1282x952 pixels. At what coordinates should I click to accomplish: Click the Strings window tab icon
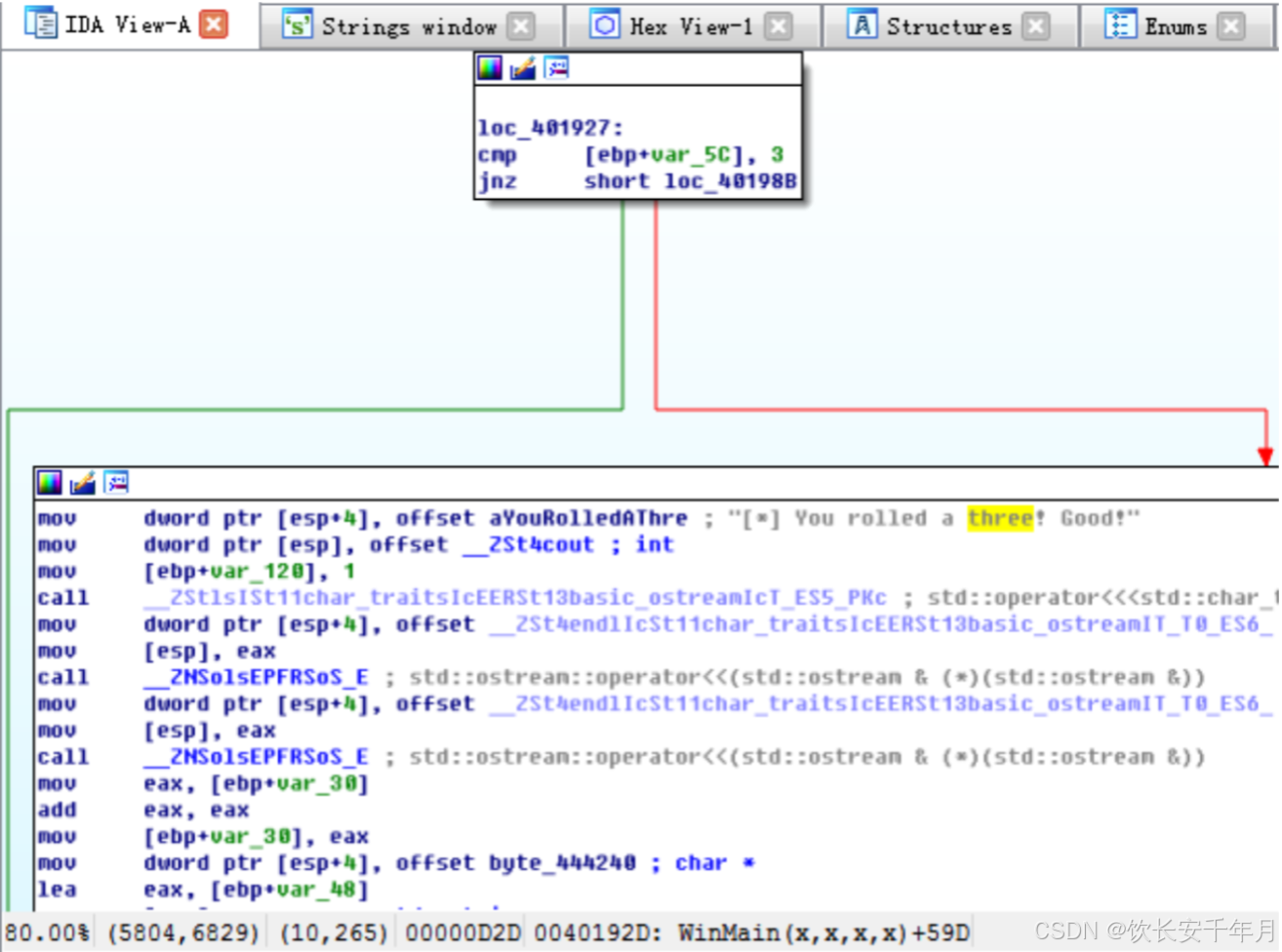tap(297, 25)
